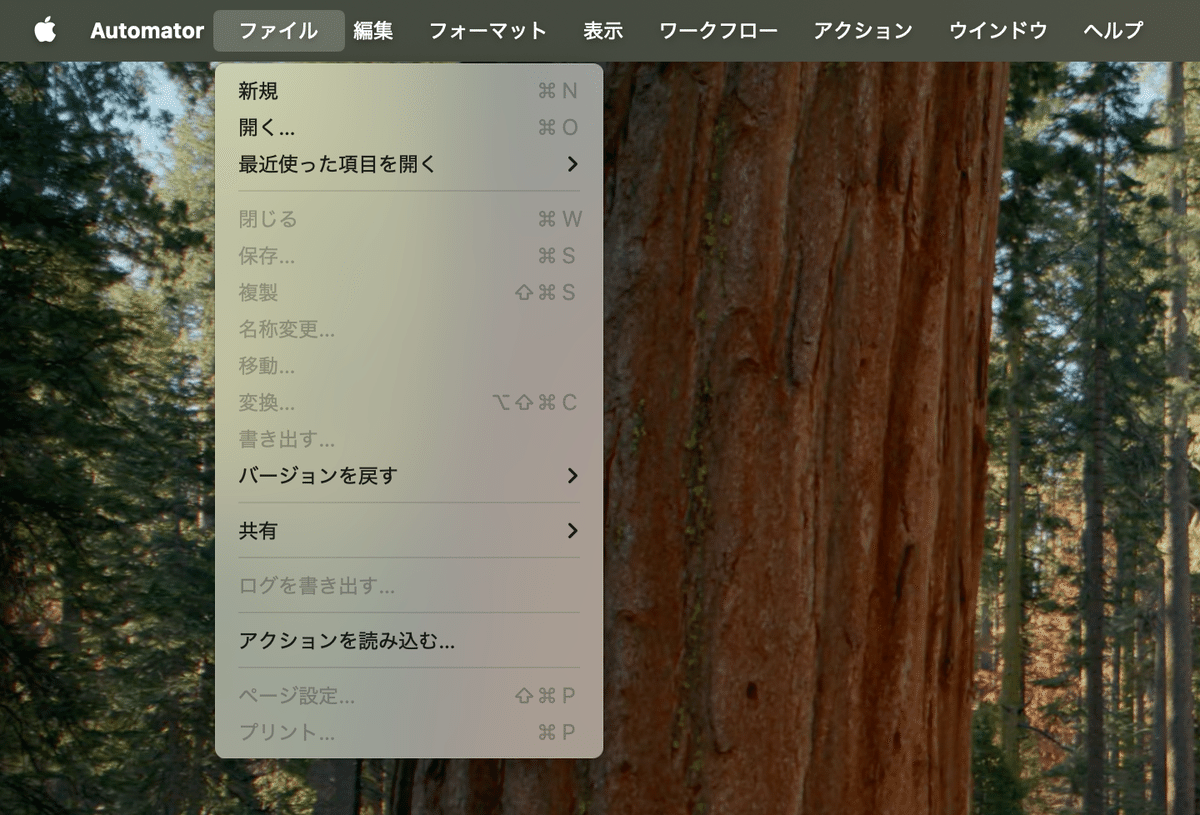The image size is (1200, 815).
Task: Expand 最近使った項目を開く submenu
Action: point(409,164)
